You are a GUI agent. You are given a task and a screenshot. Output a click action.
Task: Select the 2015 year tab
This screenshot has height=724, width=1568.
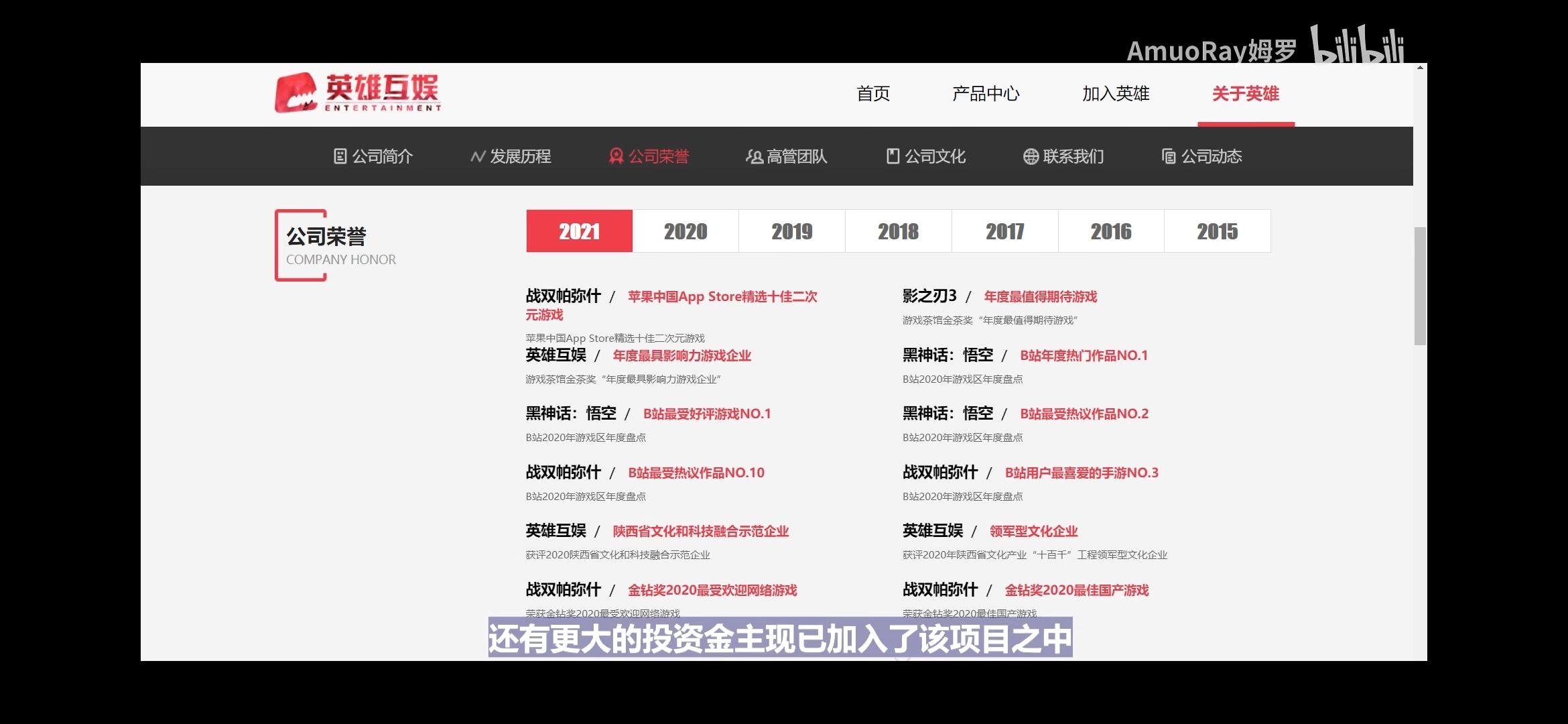coord(1218,231)
